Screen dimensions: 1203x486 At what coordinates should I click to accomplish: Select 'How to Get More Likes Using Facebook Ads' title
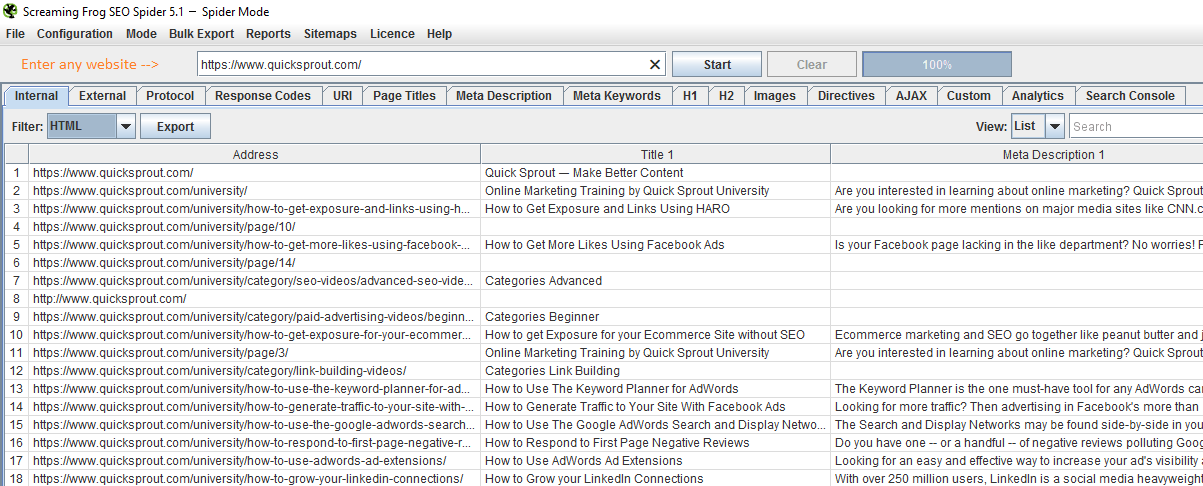(x=656, y=245)
